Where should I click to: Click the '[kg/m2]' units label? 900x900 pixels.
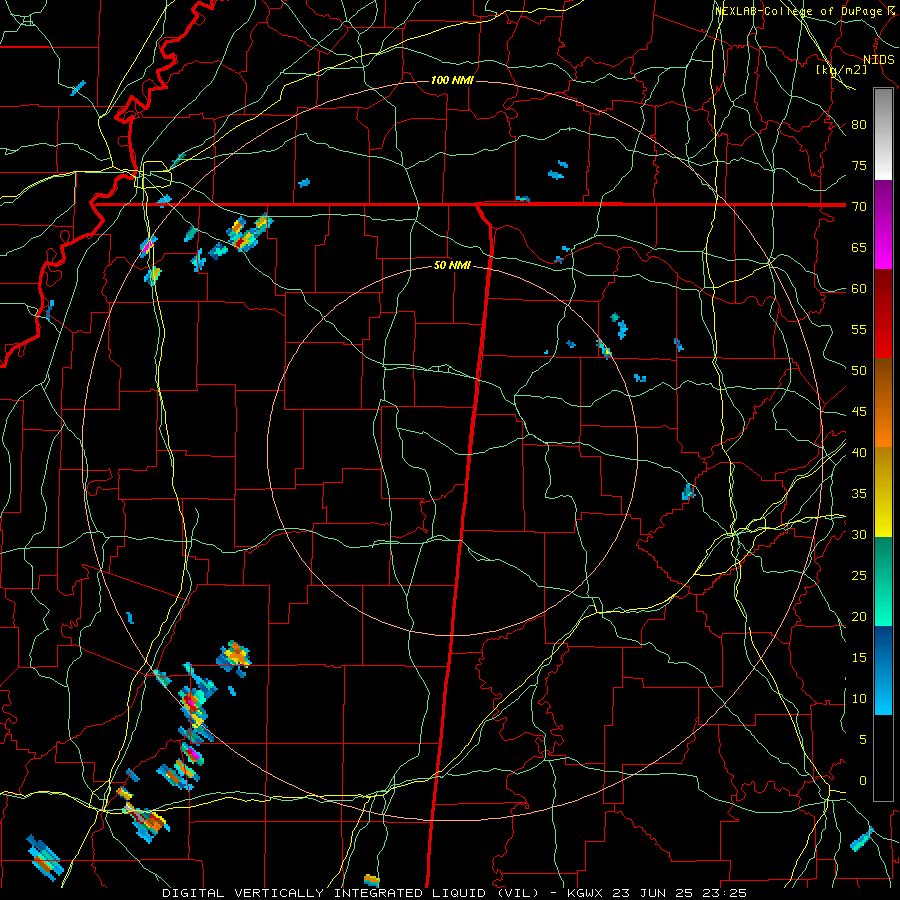click(841, 69)
